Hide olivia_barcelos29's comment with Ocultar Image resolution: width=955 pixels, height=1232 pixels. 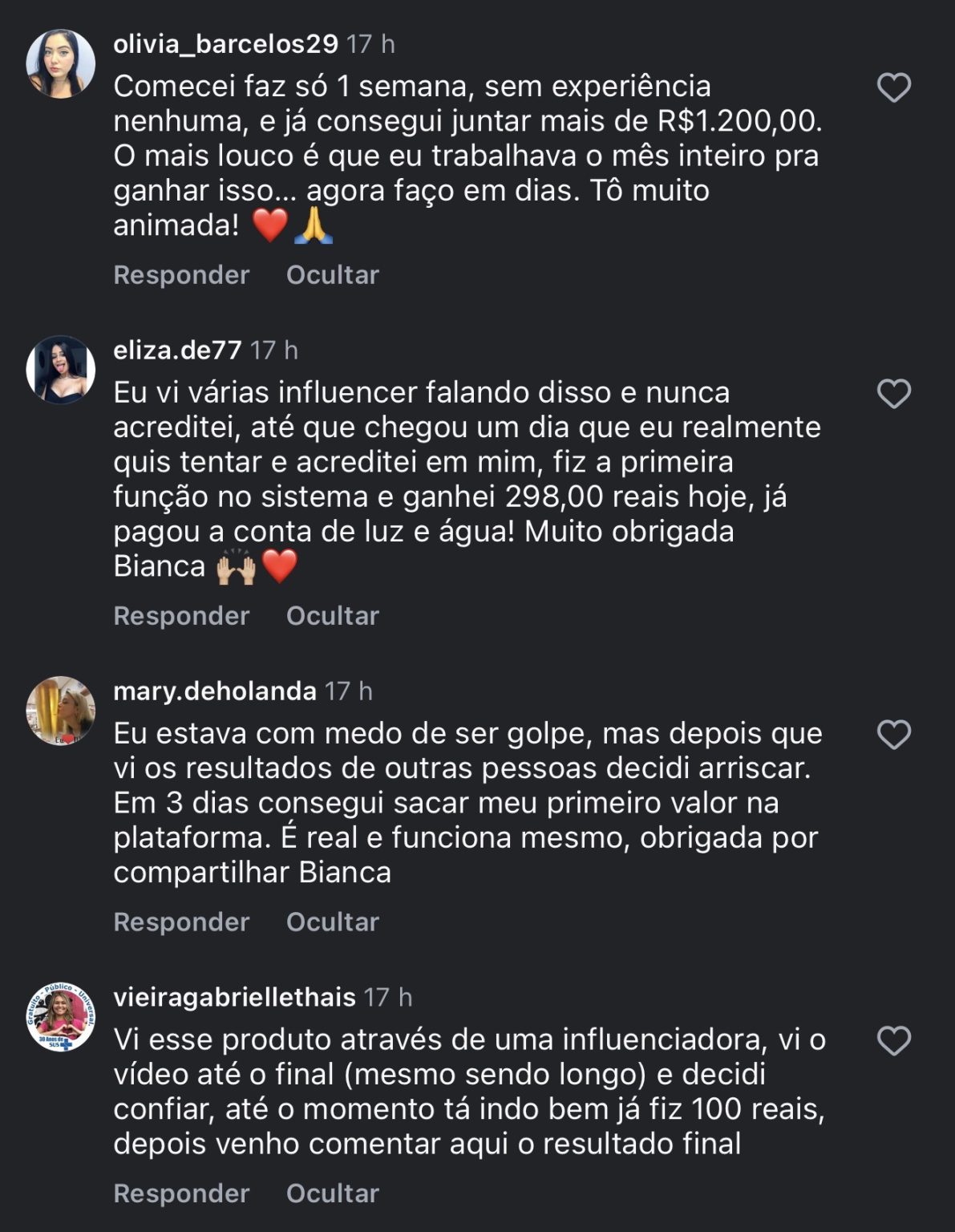[x=332, y=274]
